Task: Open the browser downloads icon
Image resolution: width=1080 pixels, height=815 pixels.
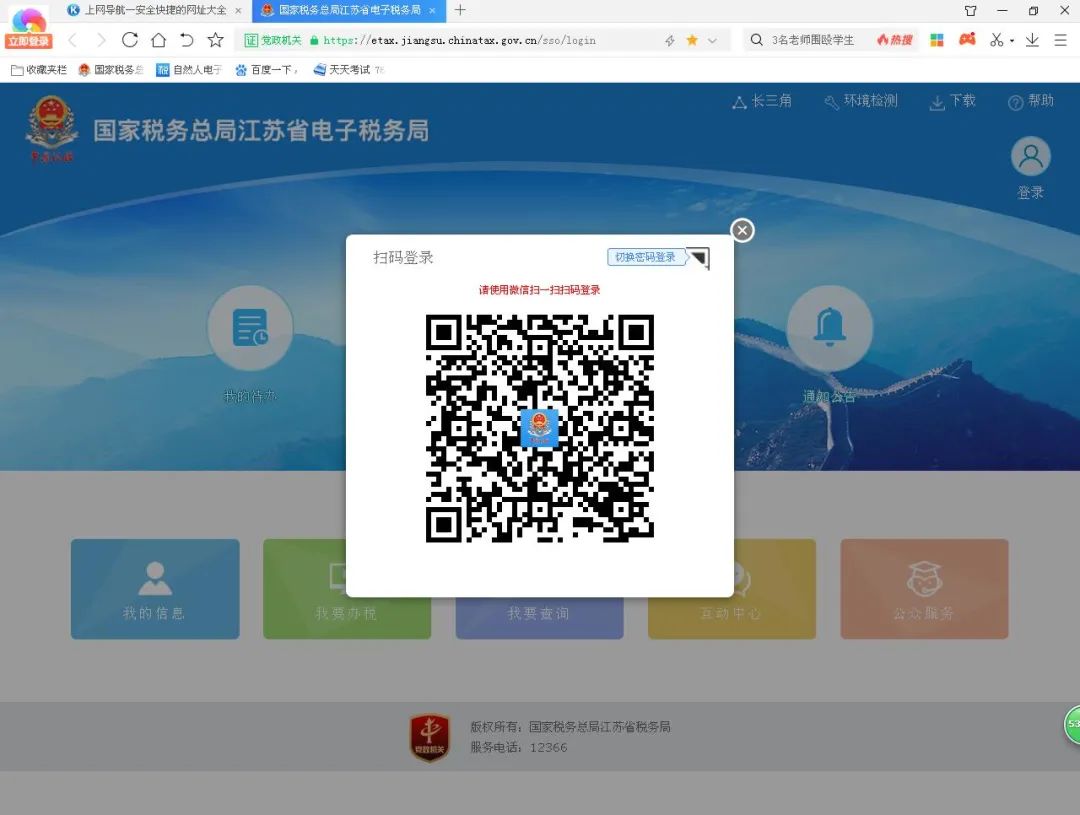Action: coord(1032,40)
